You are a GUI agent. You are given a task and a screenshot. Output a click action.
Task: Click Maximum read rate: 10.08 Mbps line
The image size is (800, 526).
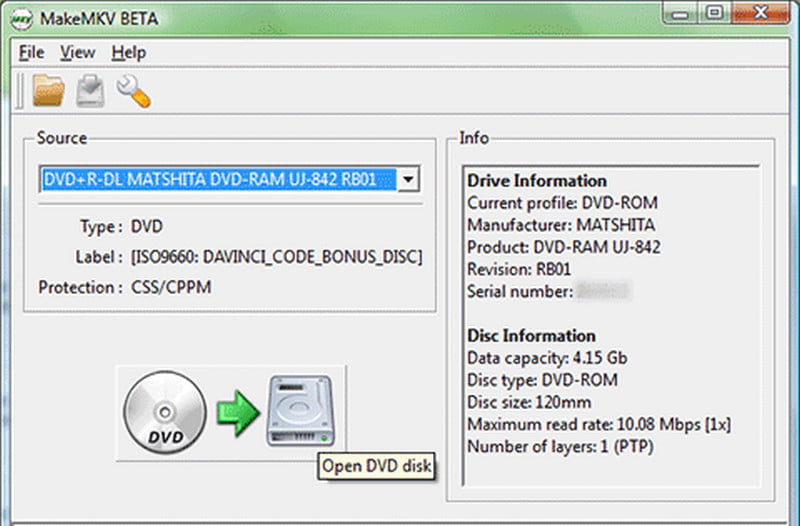click(x=599, y=424)
